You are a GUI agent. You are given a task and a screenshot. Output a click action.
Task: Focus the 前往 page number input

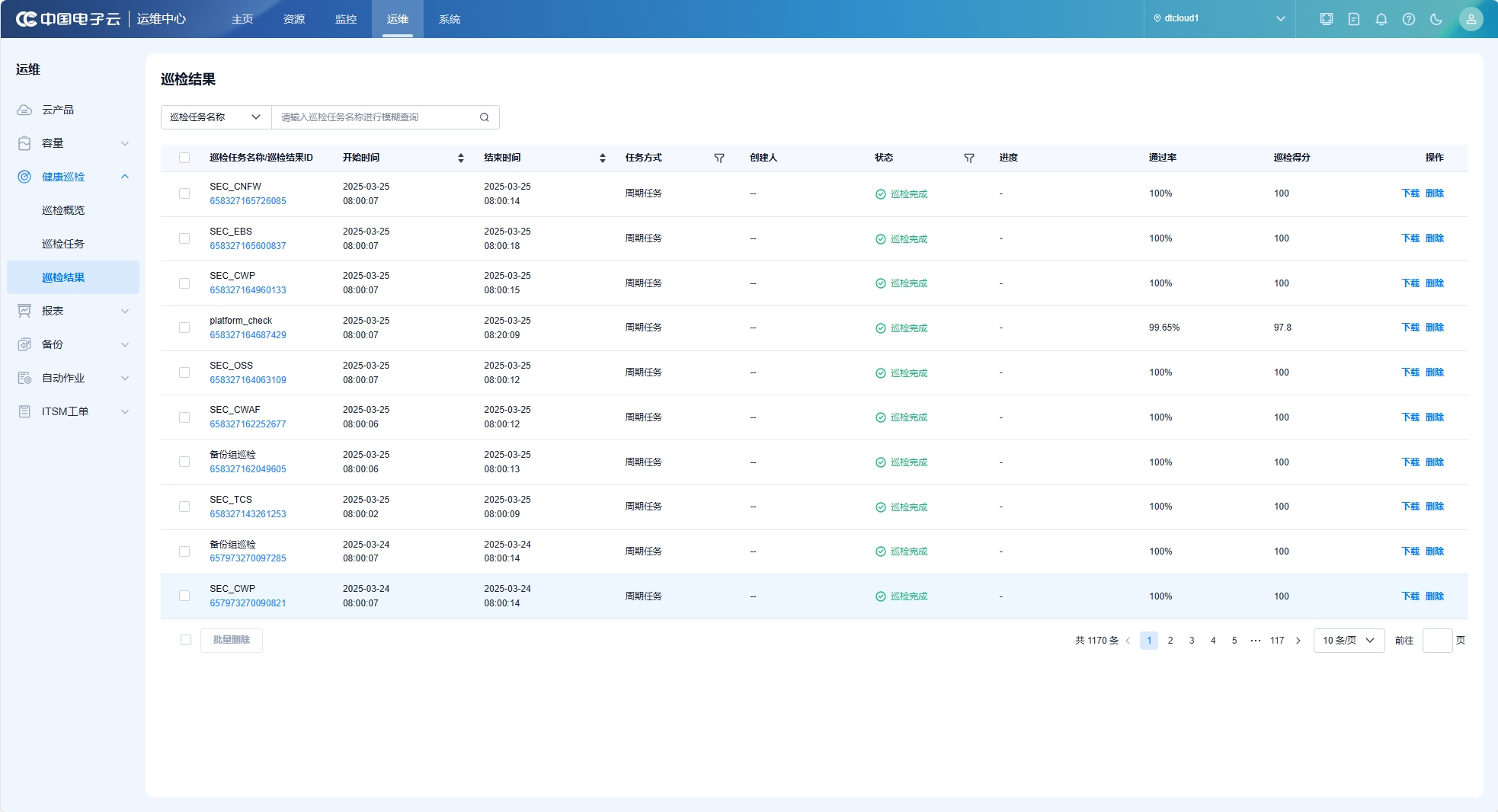coord(1437,641)
